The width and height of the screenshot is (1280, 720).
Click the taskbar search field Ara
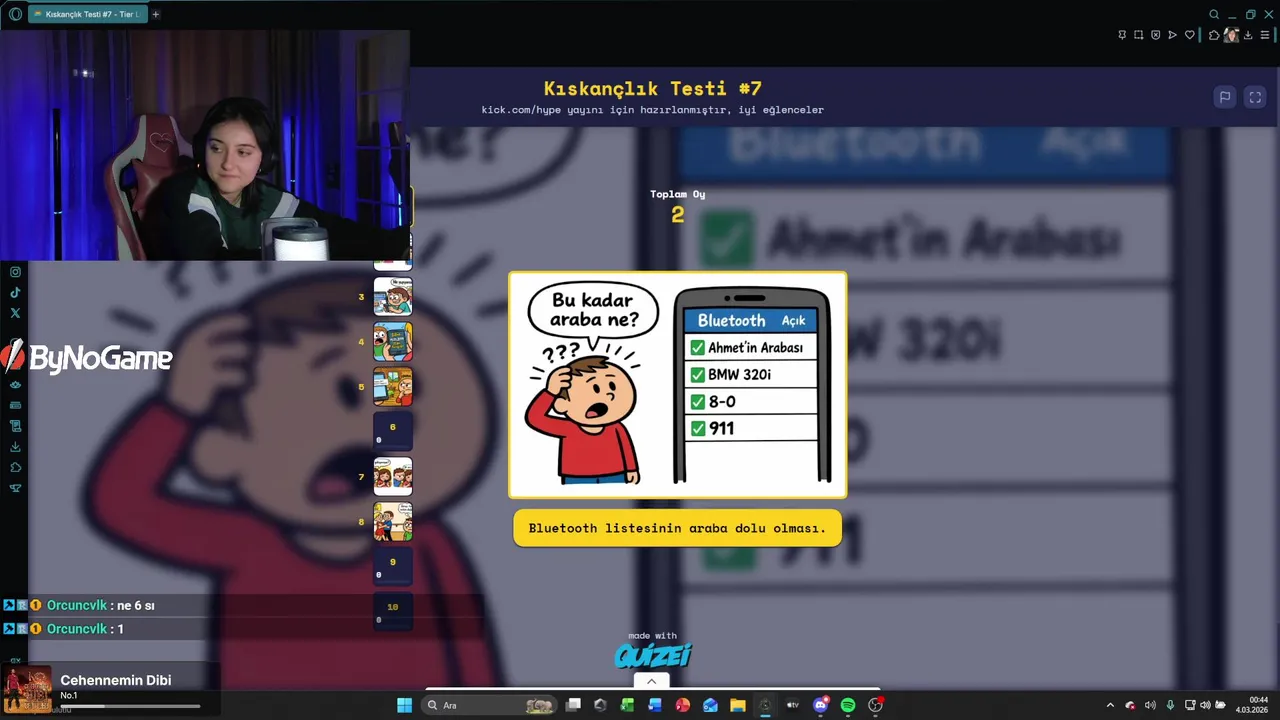pos(490,705)
